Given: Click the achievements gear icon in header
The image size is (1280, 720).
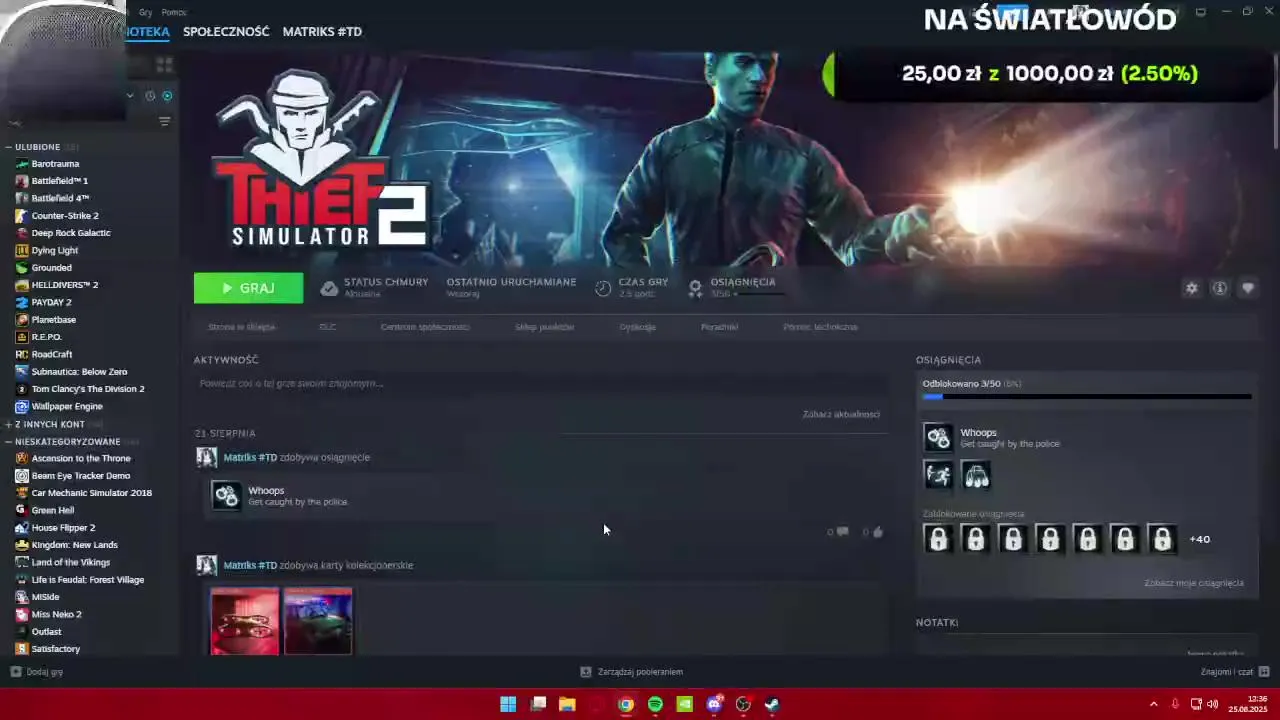Looking at the screenshot, I should click(x=695, y=288).
